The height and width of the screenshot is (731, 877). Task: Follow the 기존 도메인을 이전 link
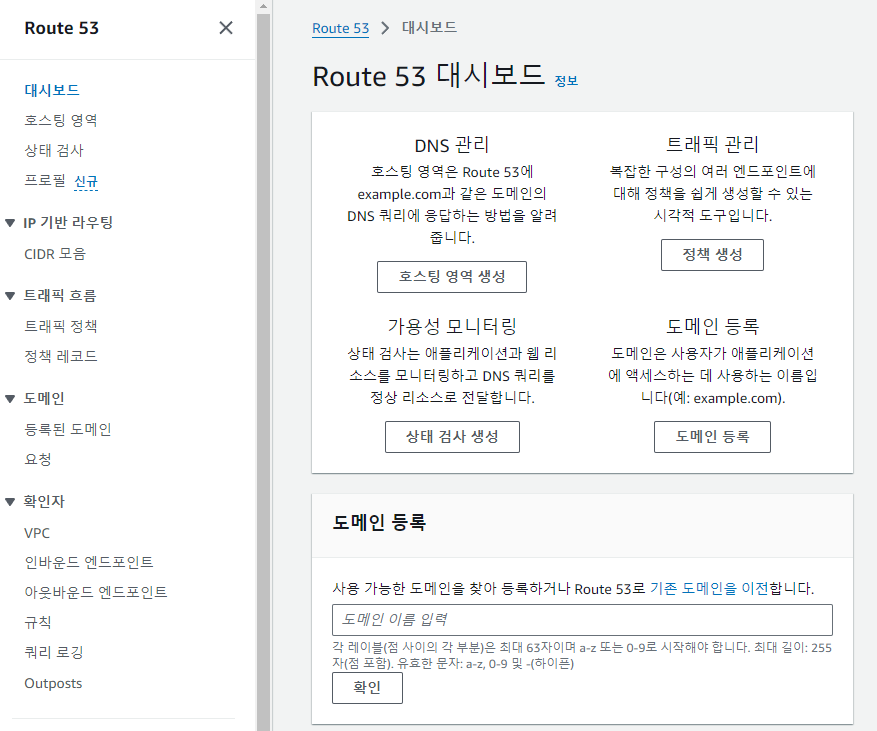point(709,588)
